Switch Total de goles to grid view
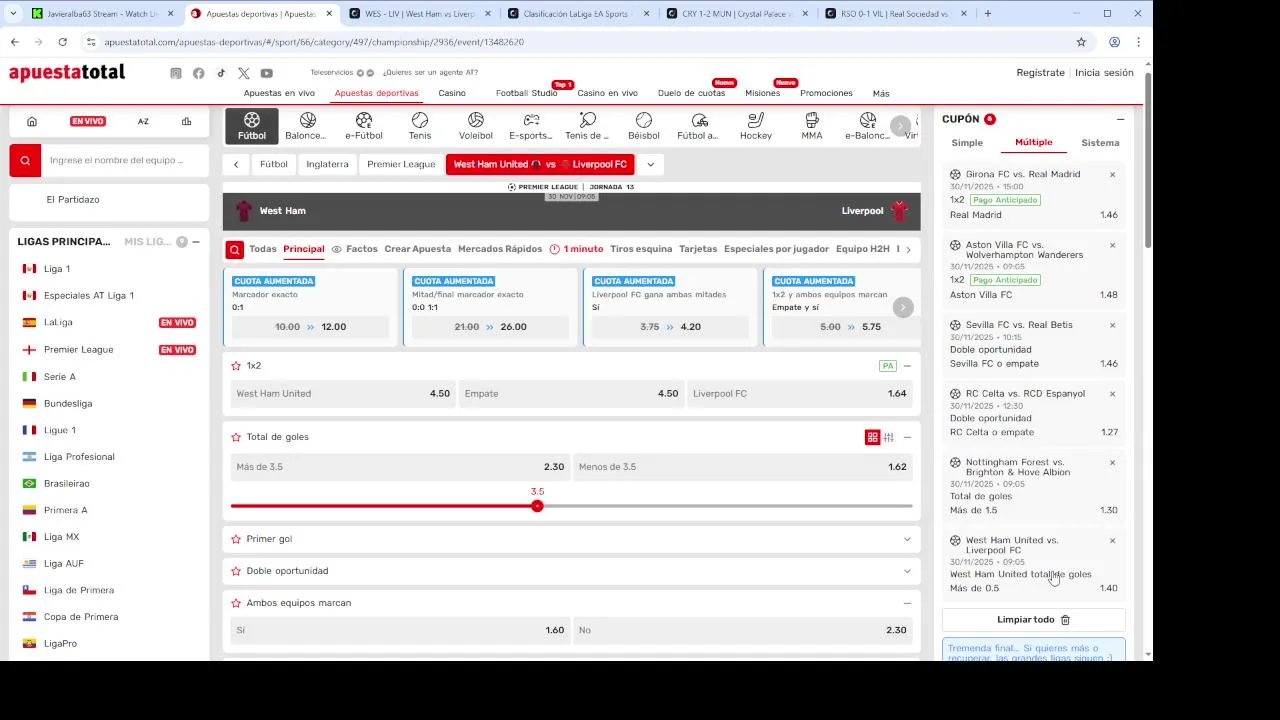 (x=872, y=437)
